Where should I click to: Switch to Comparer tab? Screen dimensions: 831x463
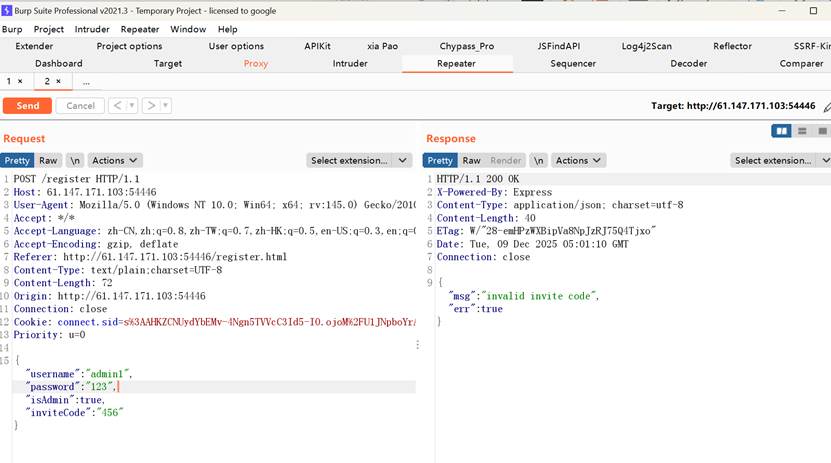pos(801,63)
